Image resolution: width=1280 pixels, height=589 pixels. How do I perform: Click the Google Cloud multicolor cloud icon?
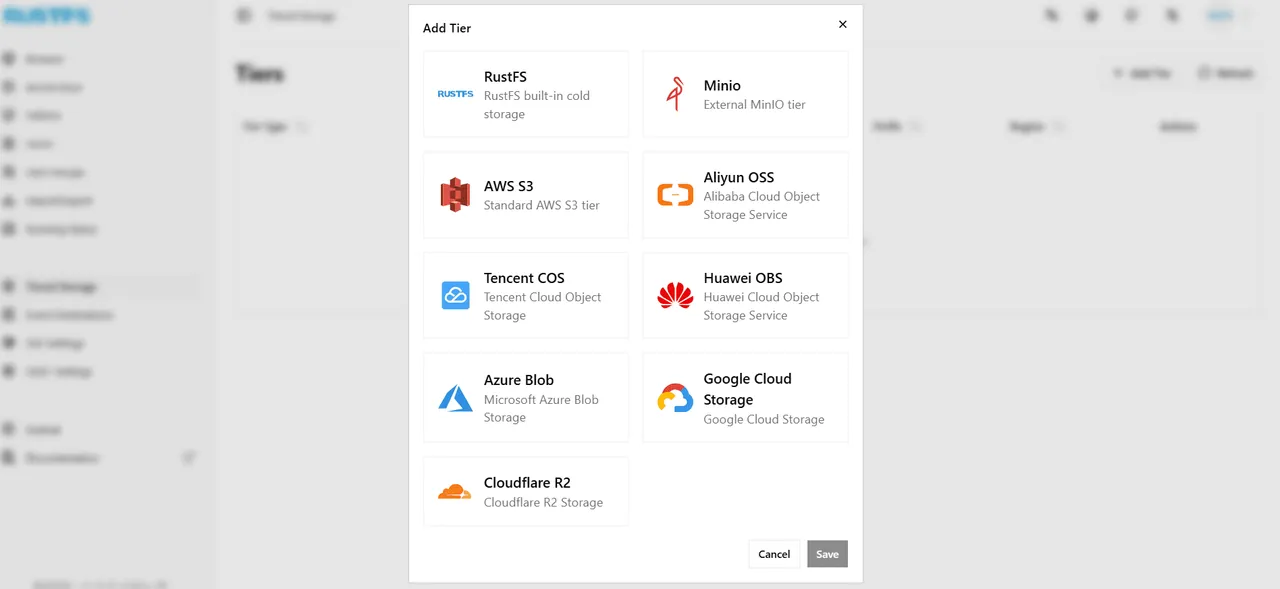coord(675,398)
